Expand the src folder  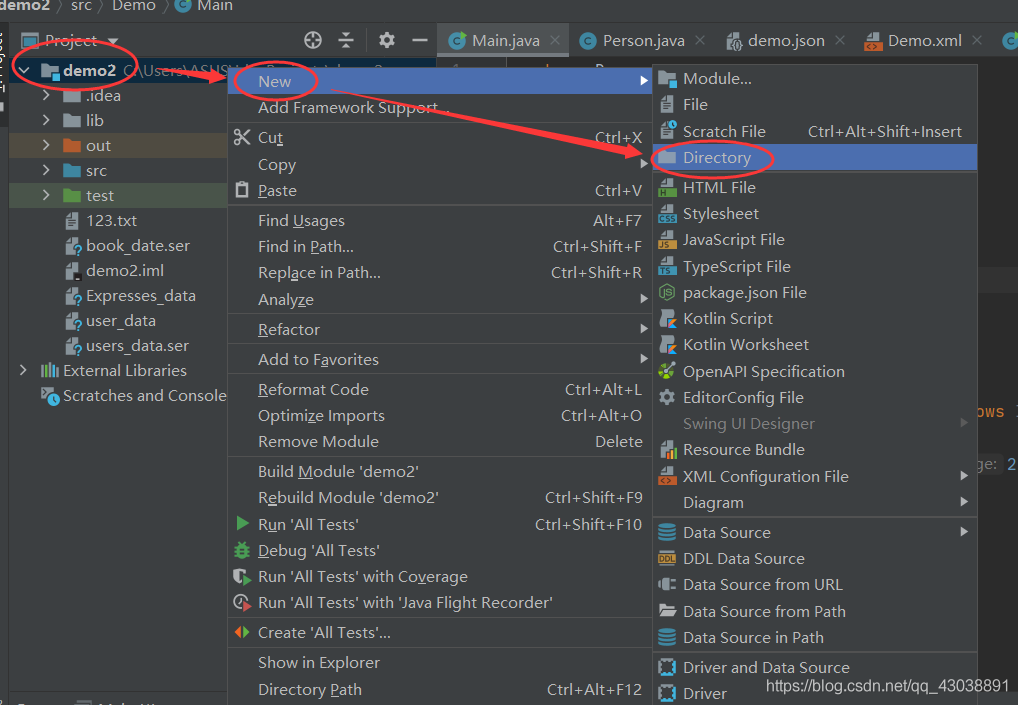(x=45, y=170)
